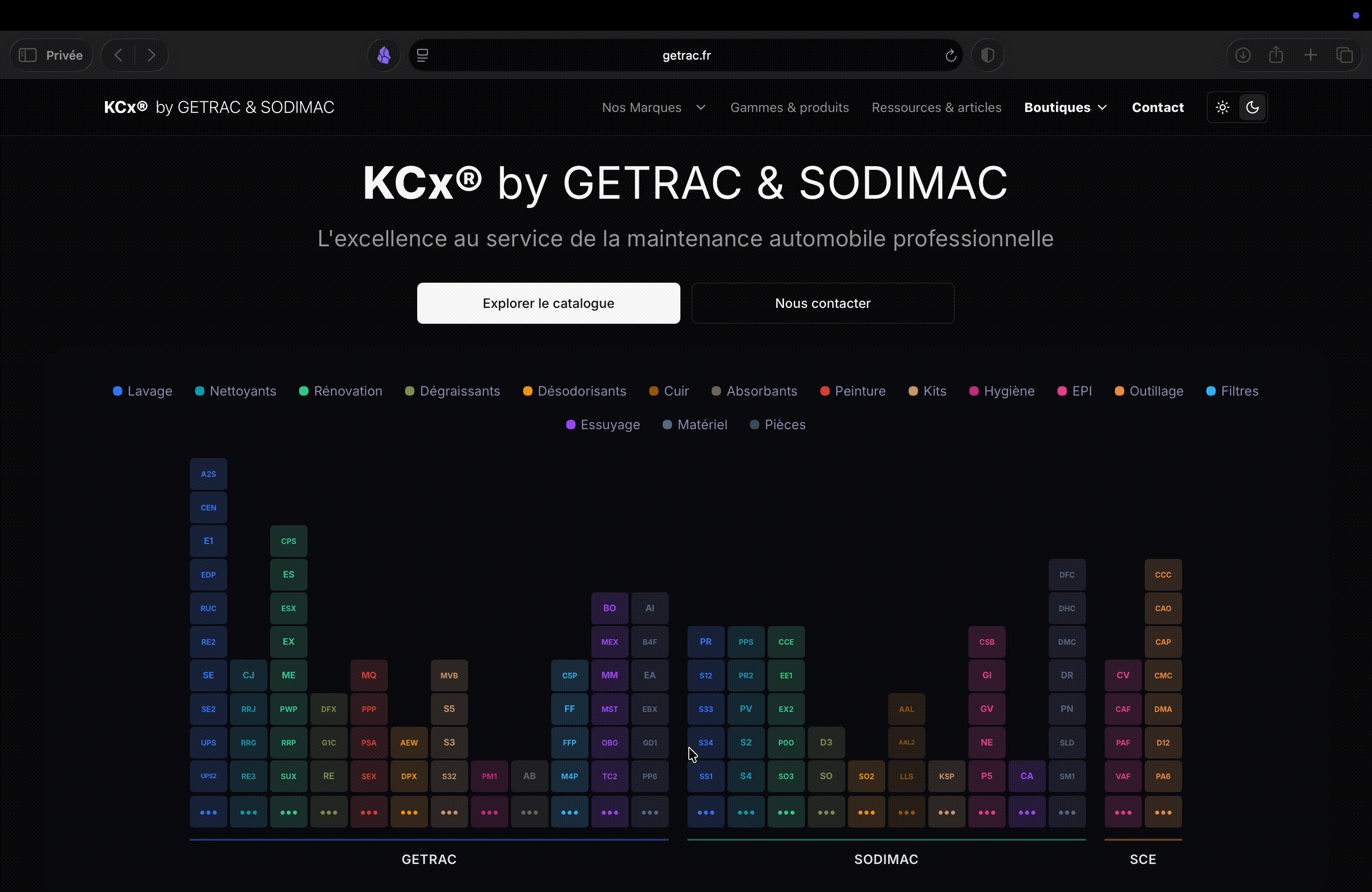
Task: Select the EPI legend entry
Action: coord(1075,391)
